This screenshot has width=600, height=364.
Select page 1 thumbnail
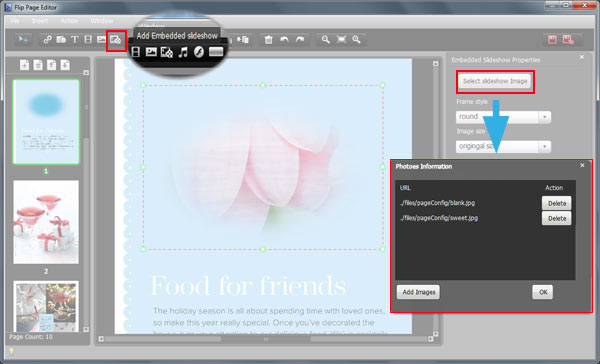click(x=46, y=122)
